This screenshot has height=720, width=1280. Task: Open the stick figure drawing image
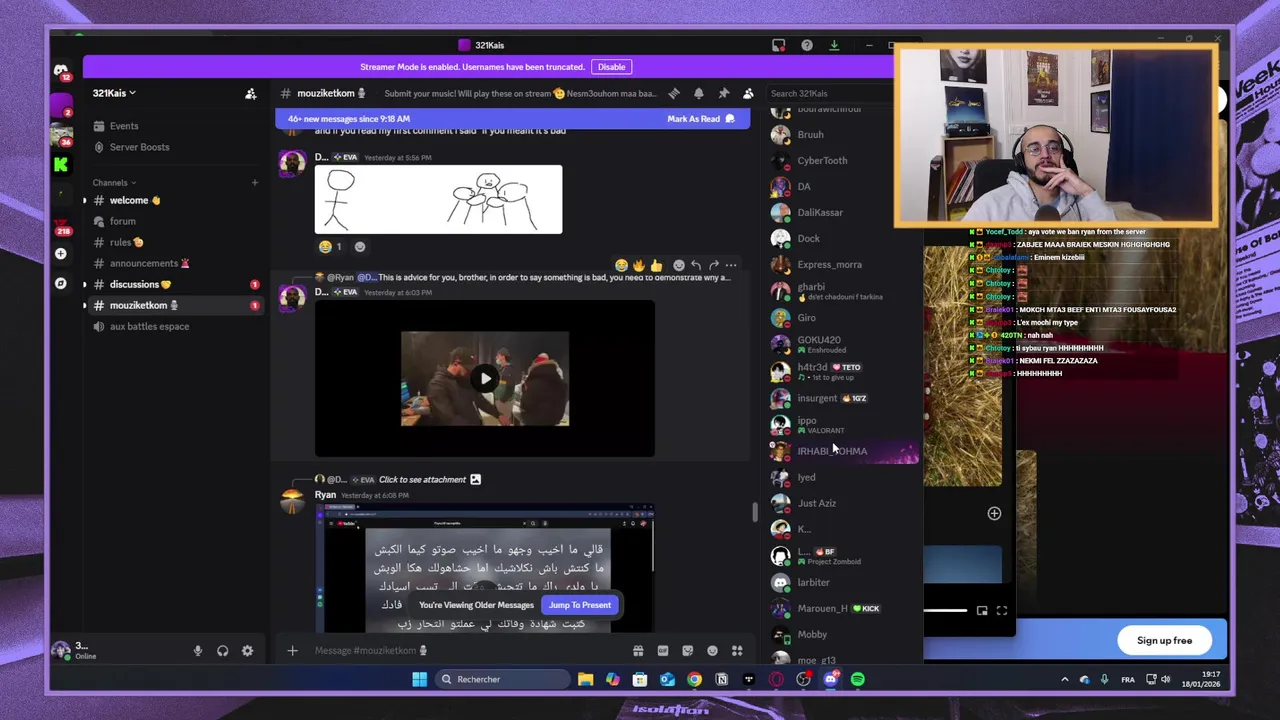438,200
